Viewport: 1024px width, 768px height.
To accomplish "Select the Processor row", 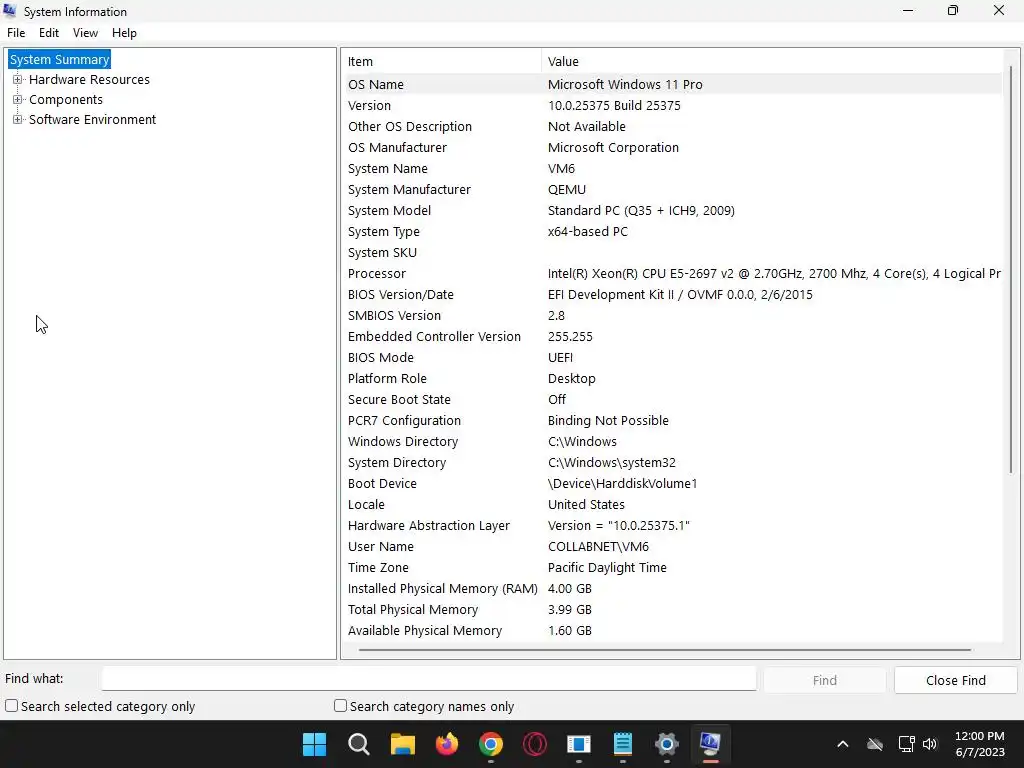I will (x=674, y=274).
